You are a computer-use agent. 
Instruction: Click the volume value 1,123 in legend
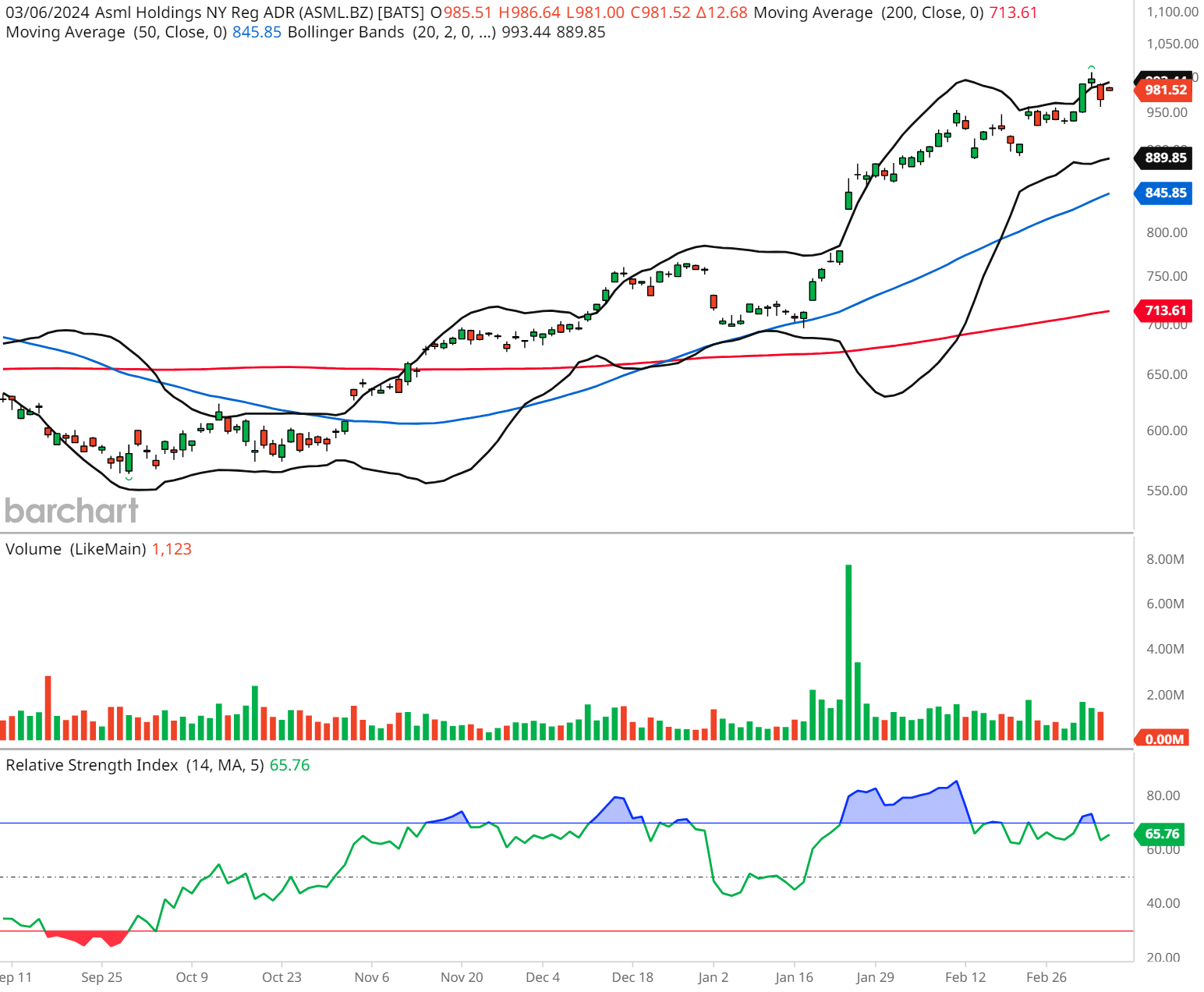coord(172,549)
